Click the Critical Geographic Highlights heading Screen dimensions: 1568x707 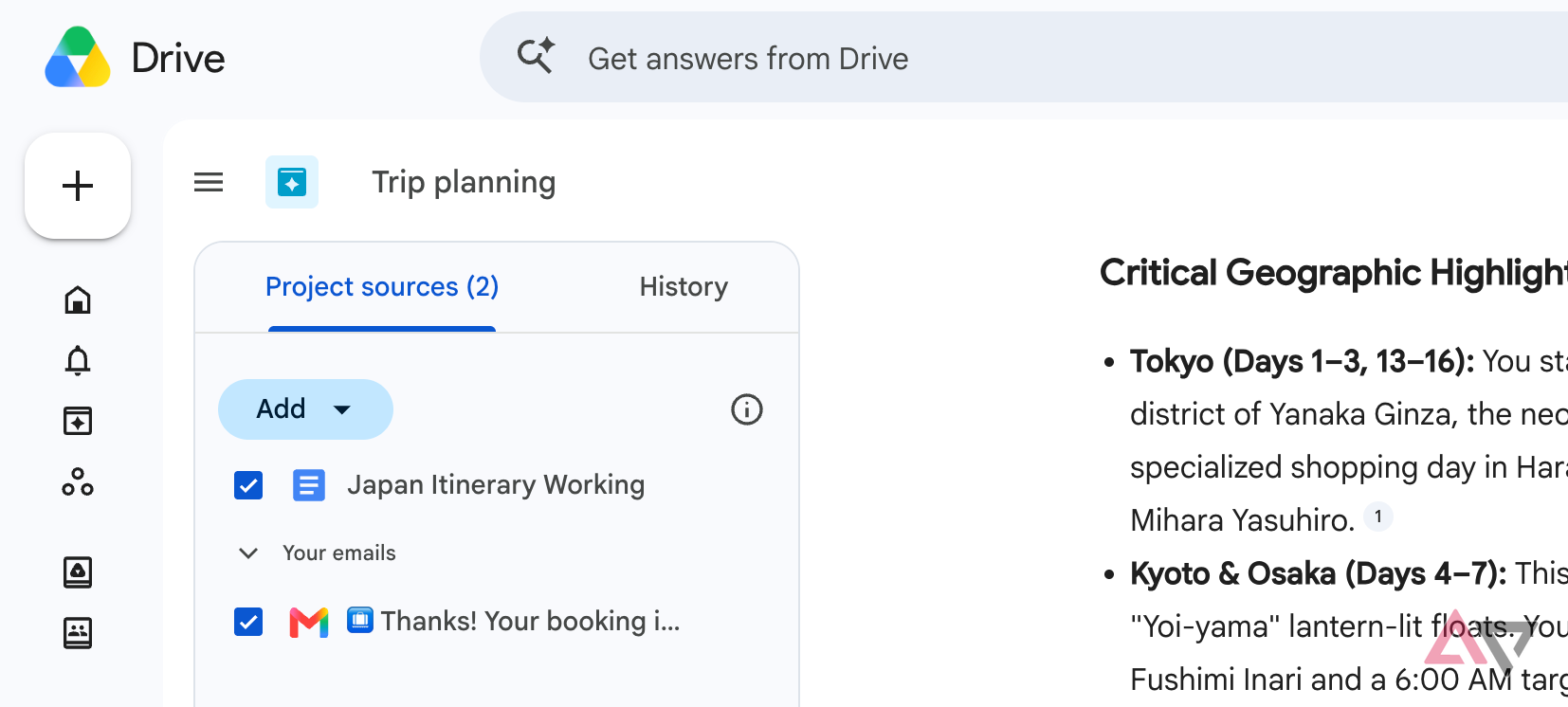[x=1334, y=273]
